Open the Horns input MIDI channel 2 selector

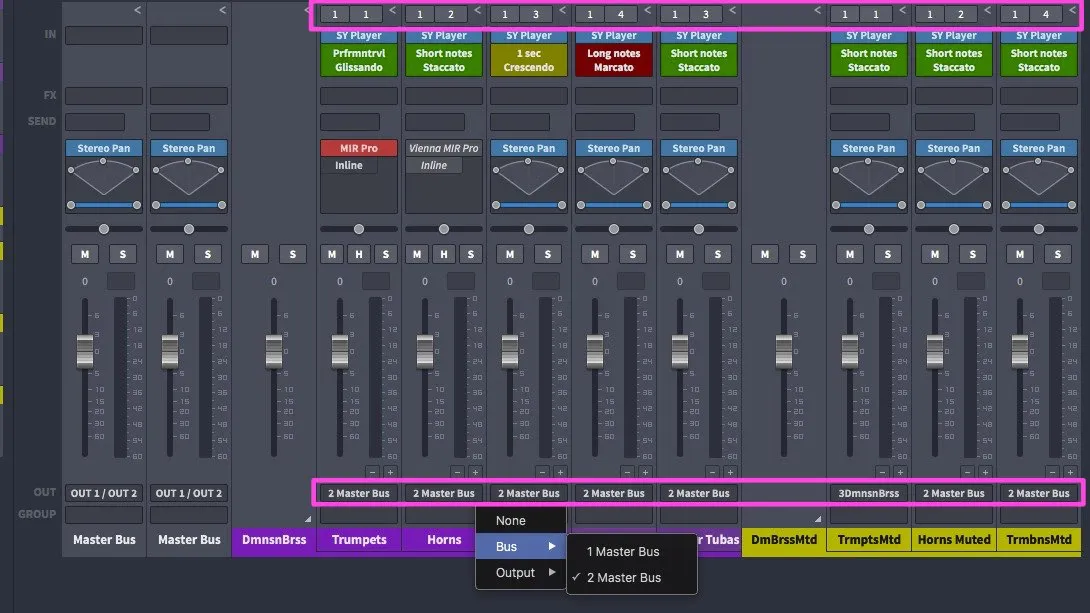tap(450, 14)
